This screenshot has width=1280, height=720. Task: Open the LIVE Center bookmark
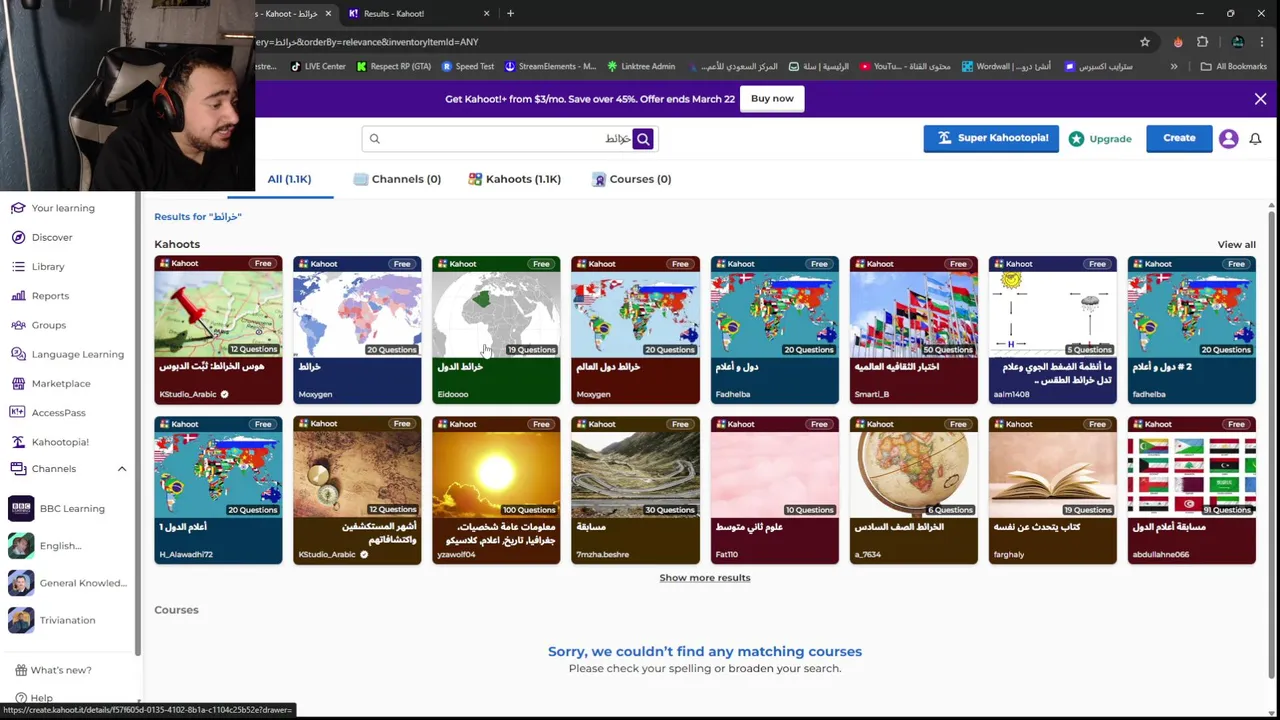(x=318, y=67)
